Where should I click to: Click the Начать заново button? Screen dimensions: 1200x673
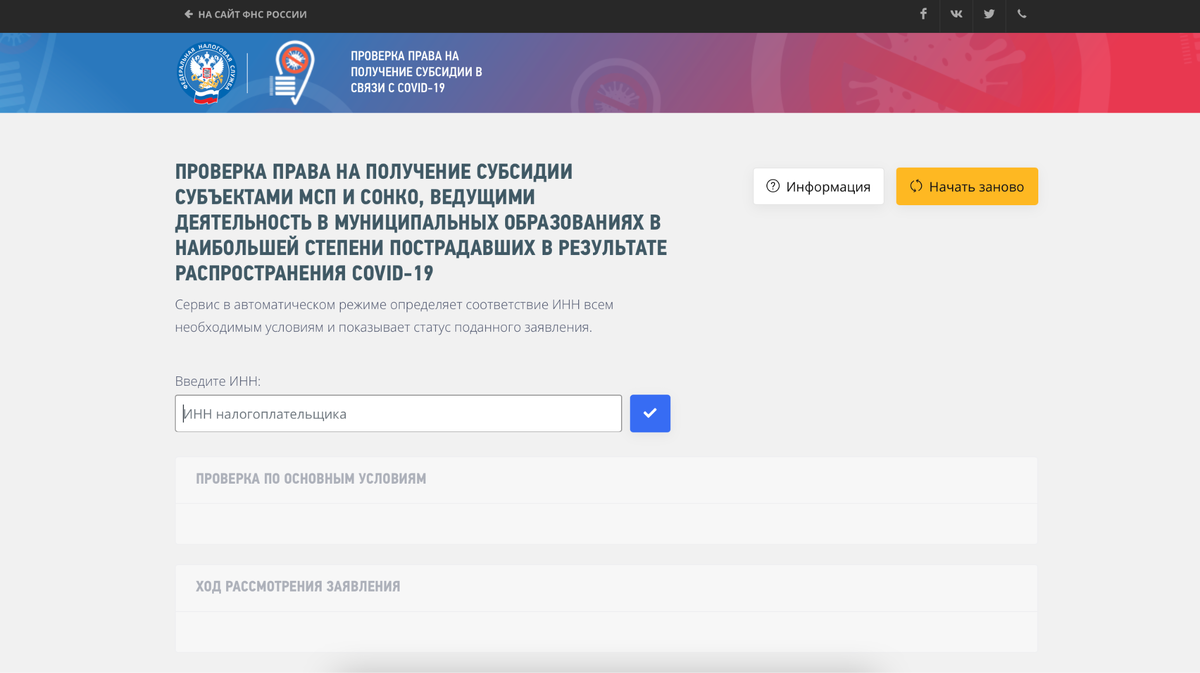pyautogui.click(x=967, y=186)
